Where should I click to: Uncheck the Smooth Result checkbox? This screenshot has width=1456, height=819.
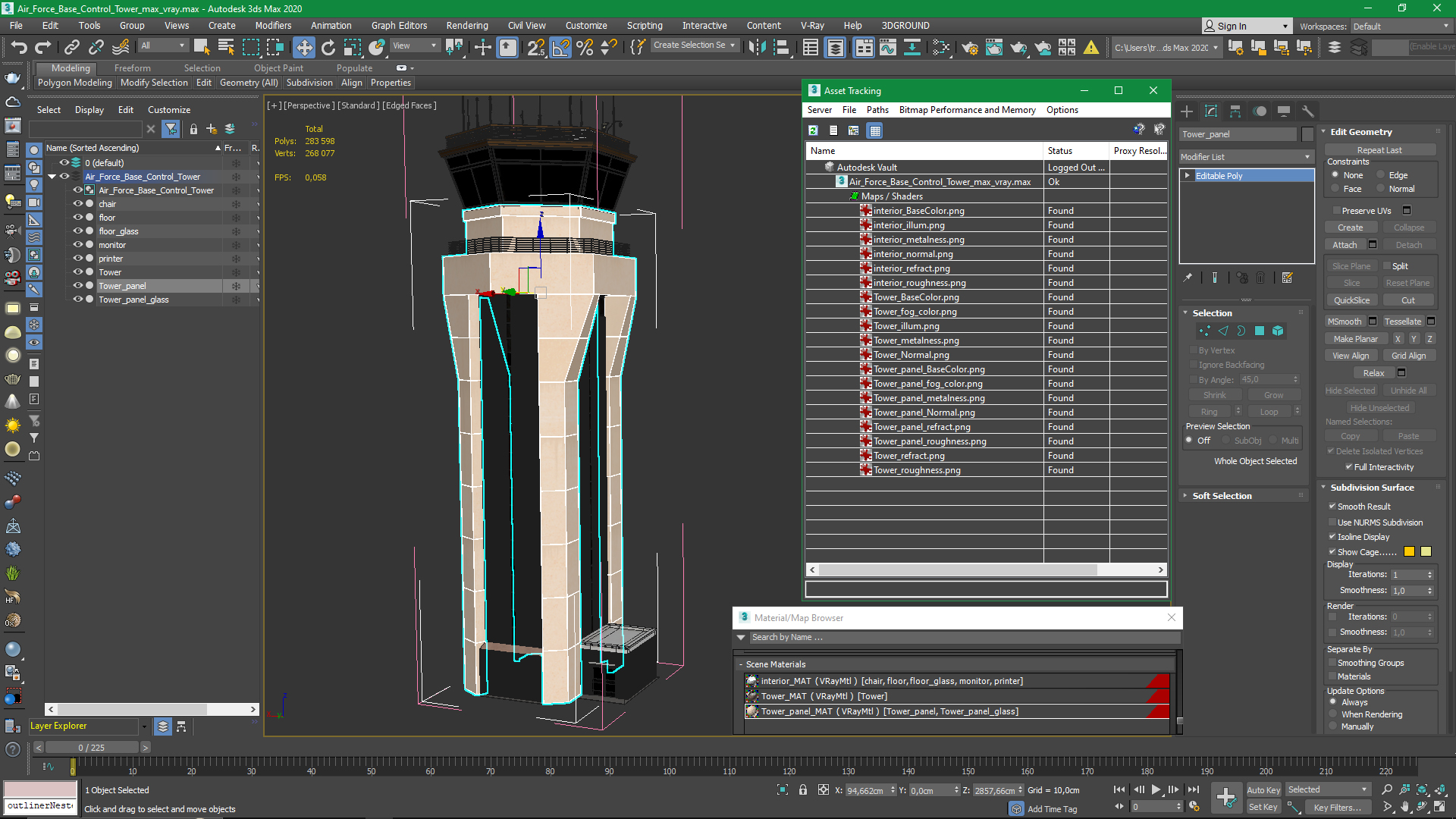[x=1332, y=507]
